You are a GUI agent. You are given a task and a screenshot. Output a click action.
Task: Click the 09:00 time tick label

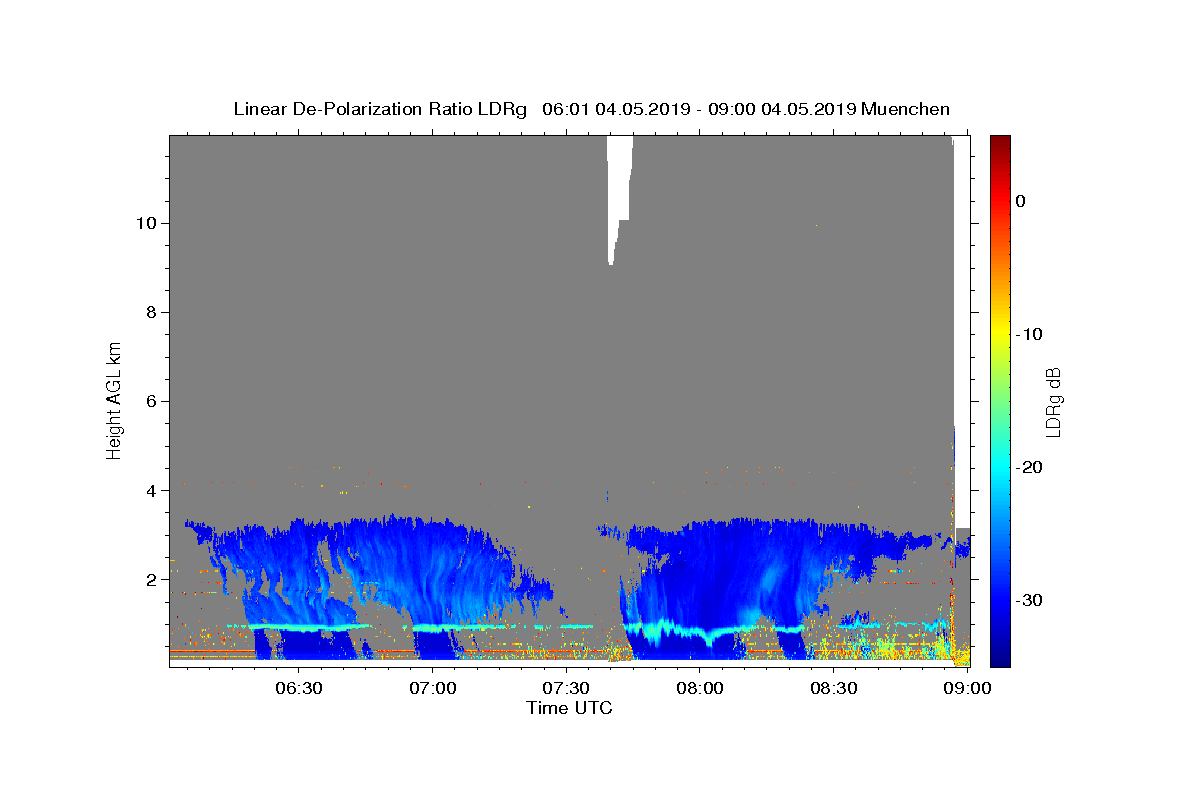point(966,688)
